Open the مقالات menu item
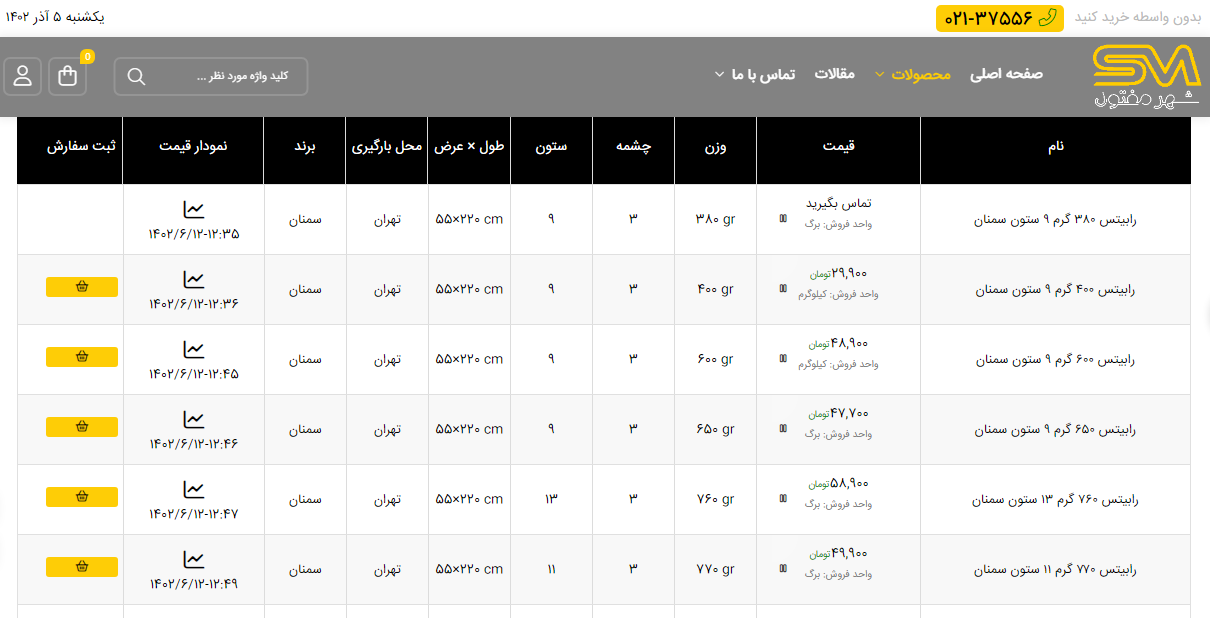1210x618 pixels. (834, 74)
